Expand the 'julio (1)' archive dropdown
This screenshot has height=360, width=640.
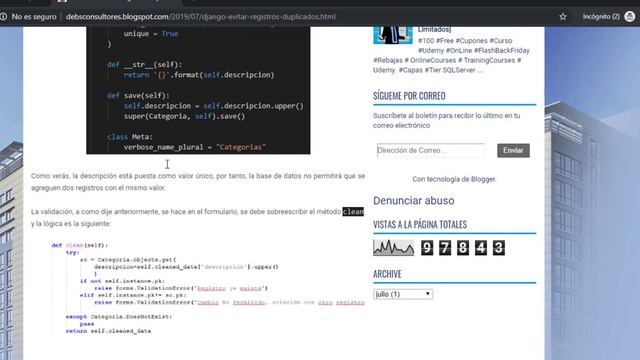point(403,294)
